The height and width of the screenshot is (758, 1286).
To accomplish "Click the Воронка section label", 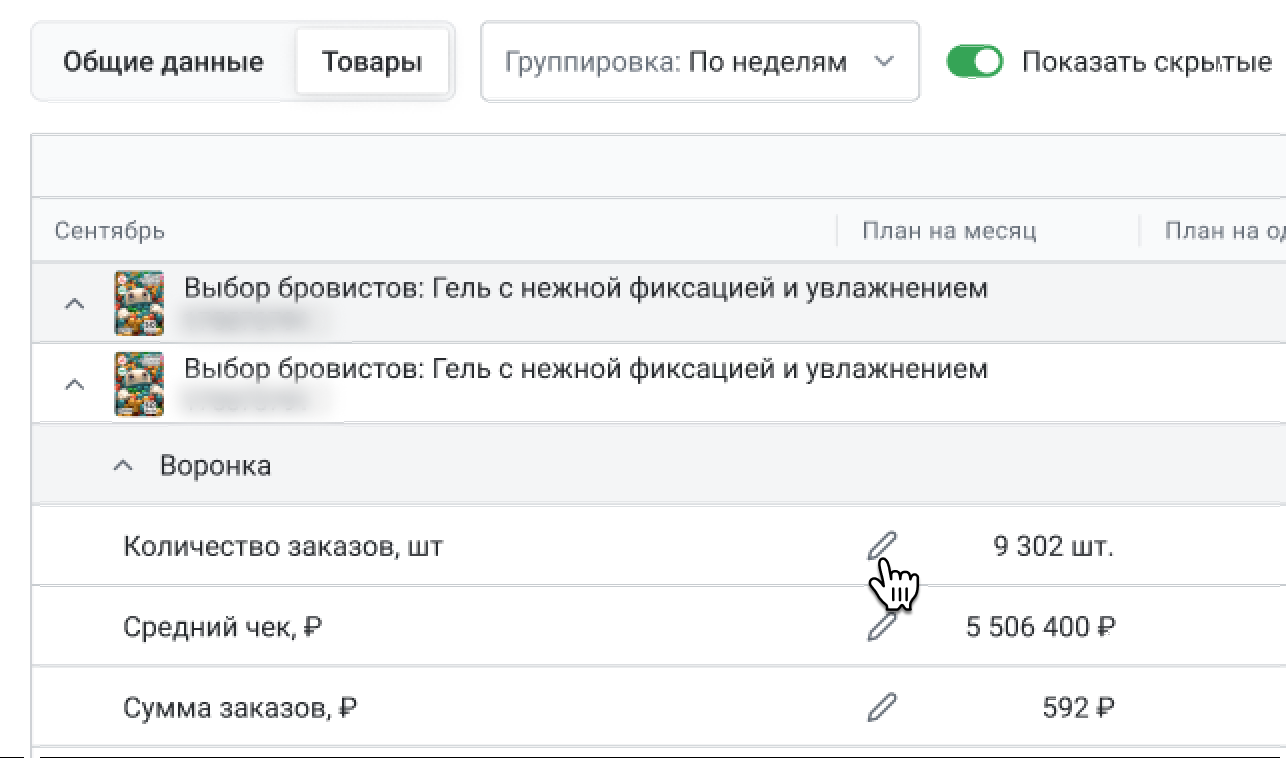I will (x=215, y=466).
